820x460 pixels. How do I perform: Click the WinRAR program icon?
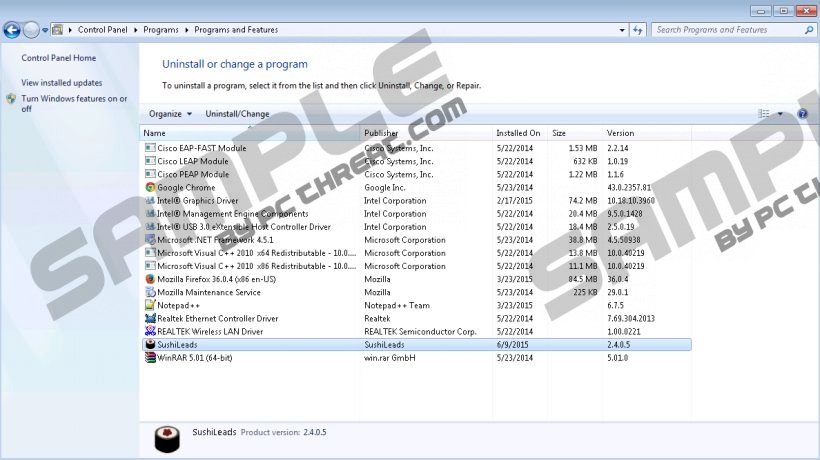tap(150, 358)
